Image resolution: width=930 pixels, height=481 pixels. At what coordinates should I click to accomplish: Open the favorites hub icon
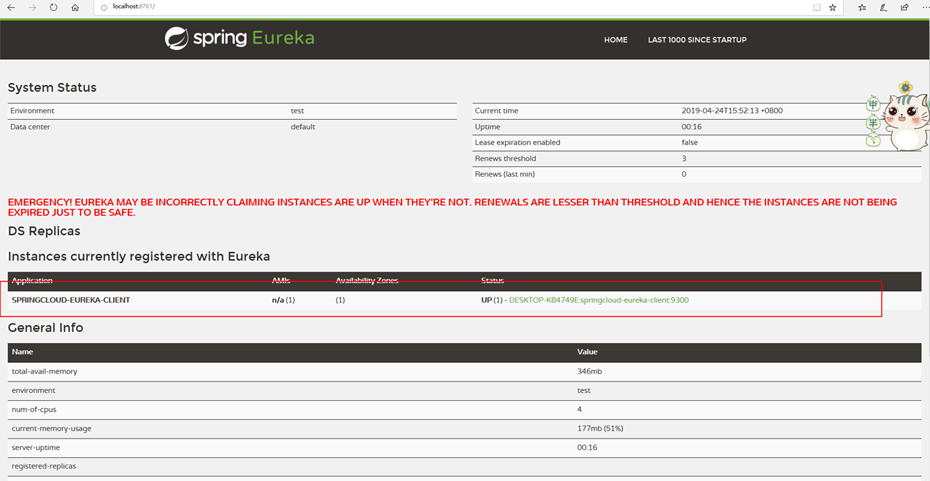point(862,8)
